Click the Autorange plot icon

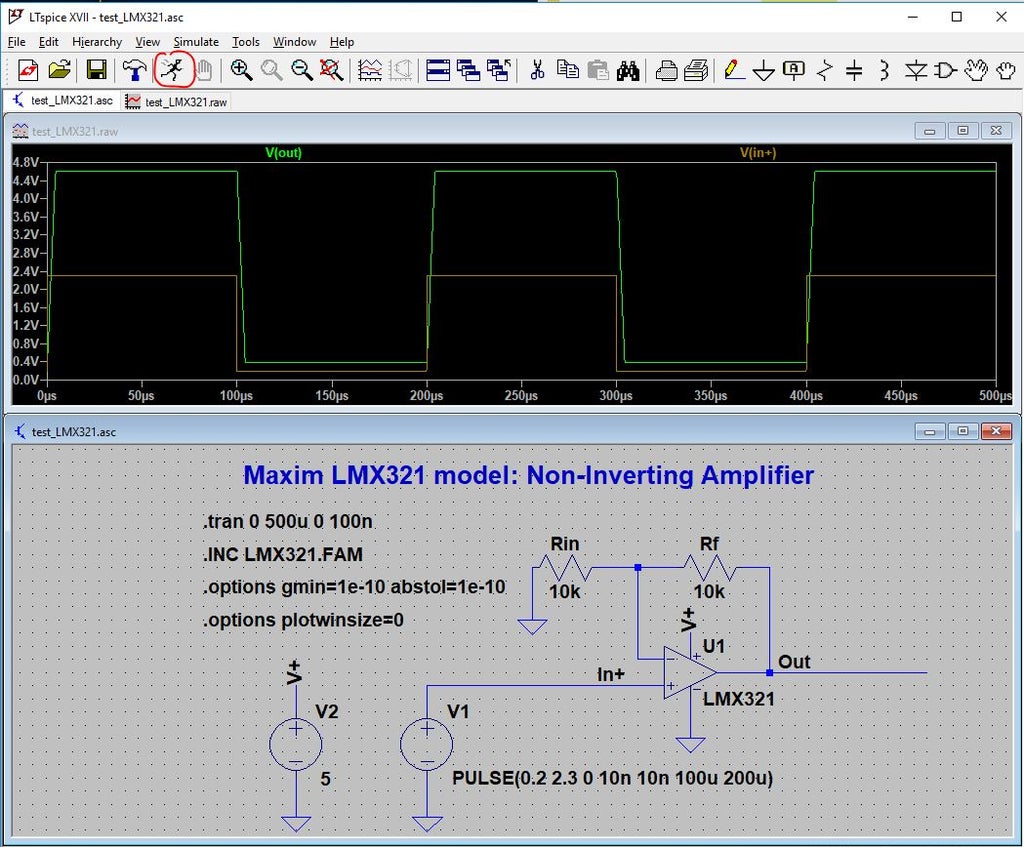coord(370,70)
